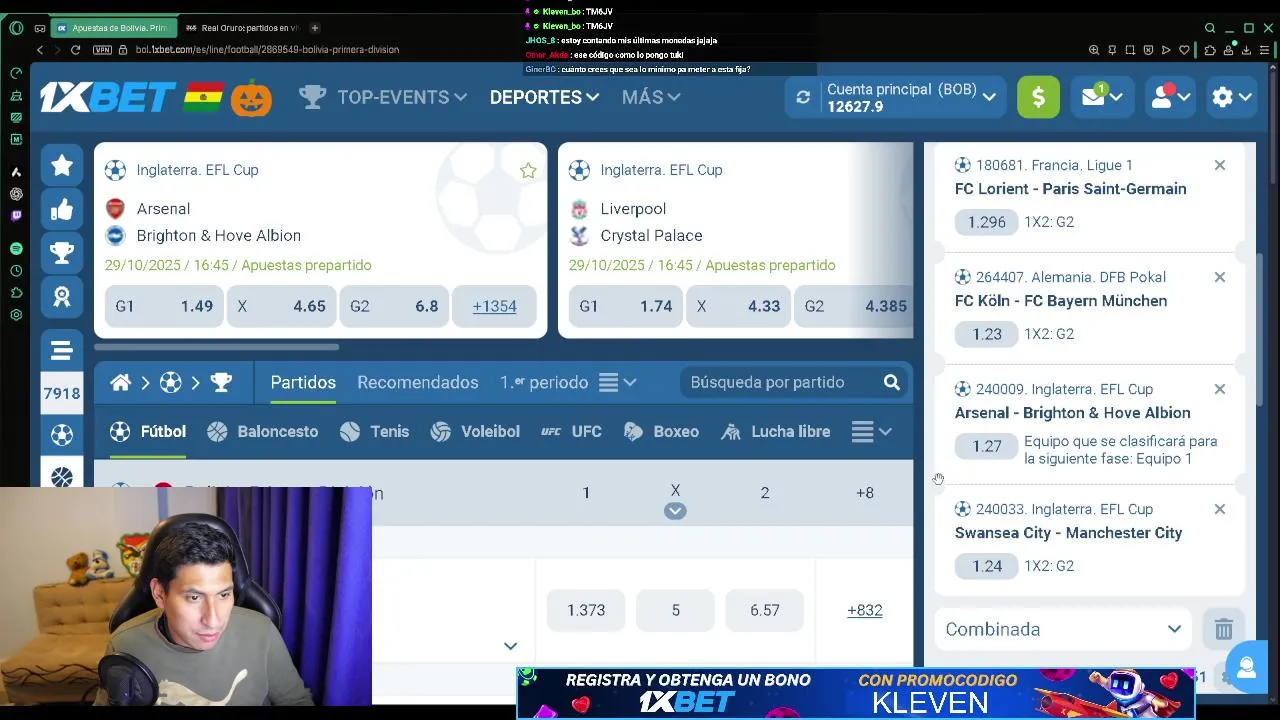The image size is (1280, 720).
Task: Switch to the Recomendados tab
Action: pos(418,382)
